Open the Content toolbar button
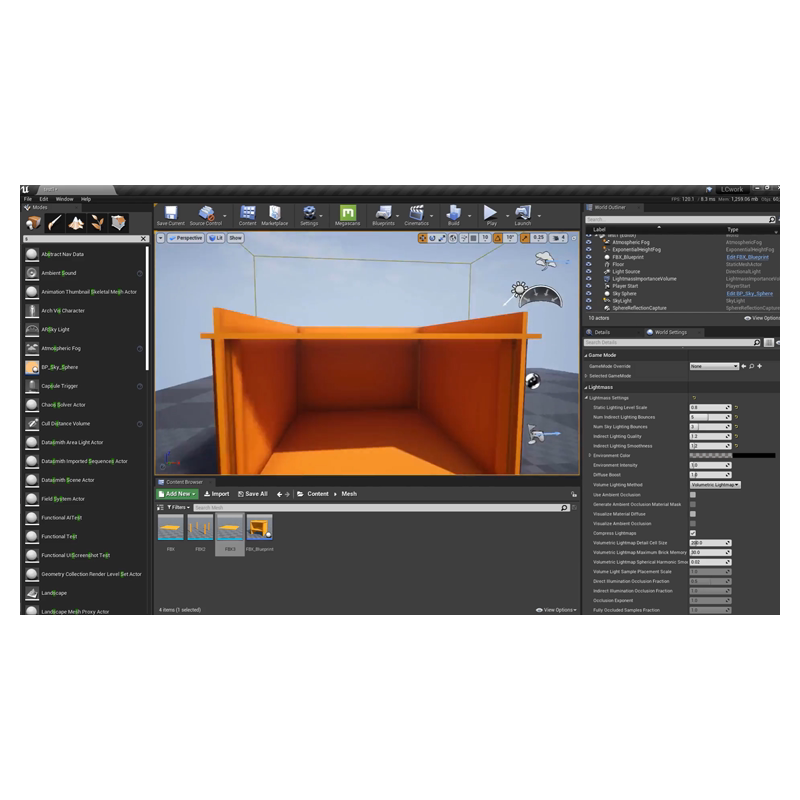This screenshot has height=800, width=800. point(247,215)
